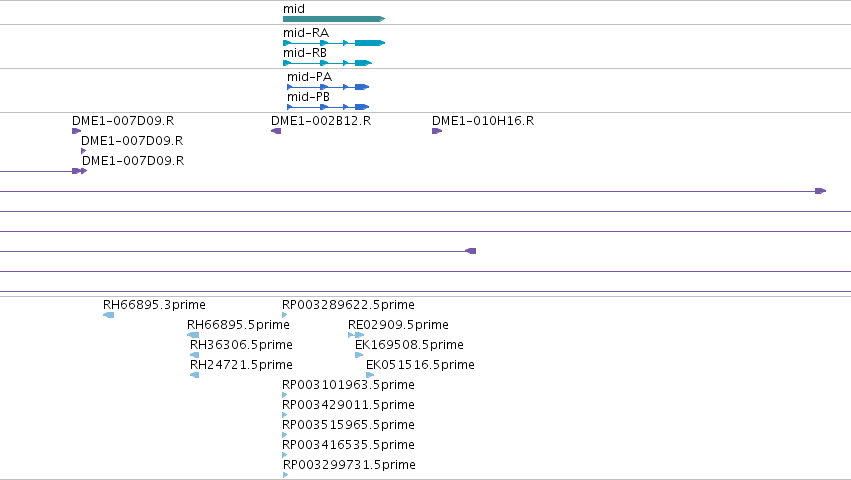Select the mid-PA coding sequence glyph
851x480 pixels.
(x=328, y=87)
